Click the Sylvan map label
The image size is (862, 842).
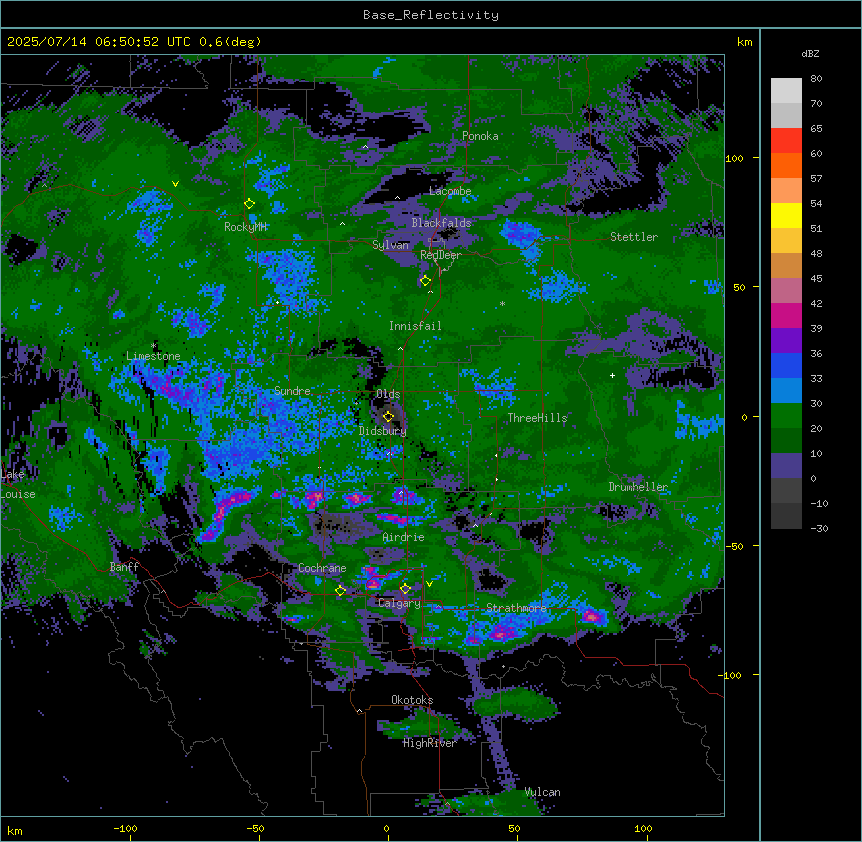pyautogui.click(x=390, y=245)
